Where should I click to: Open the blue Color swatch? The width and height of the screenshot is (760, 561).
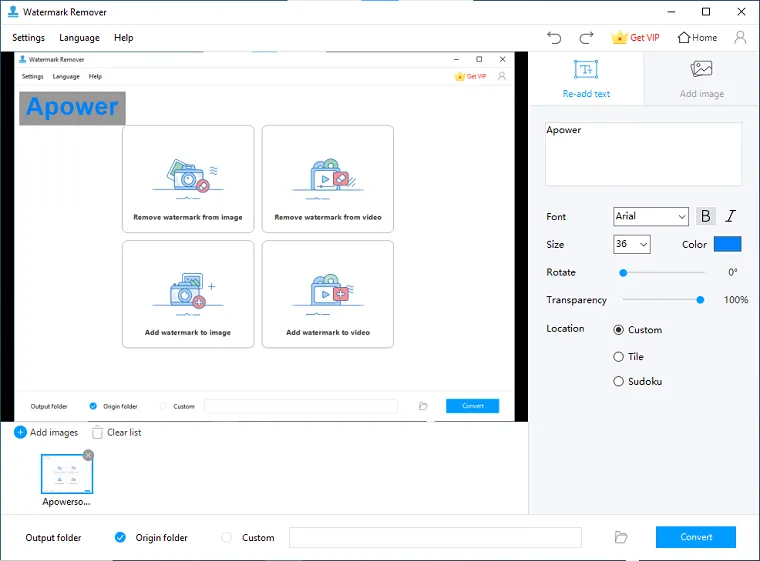[727, 244]
